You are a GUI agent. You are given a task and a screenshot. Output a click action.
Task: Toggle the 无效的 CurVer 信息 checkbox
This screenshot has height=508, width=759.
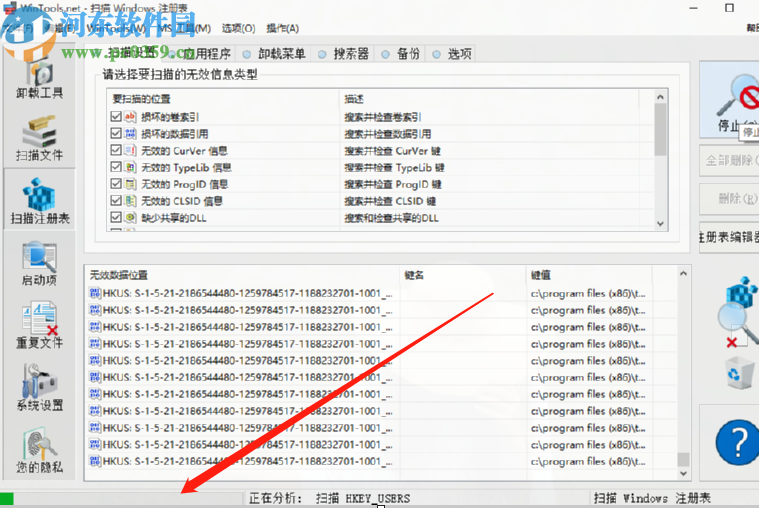point(116,150)
